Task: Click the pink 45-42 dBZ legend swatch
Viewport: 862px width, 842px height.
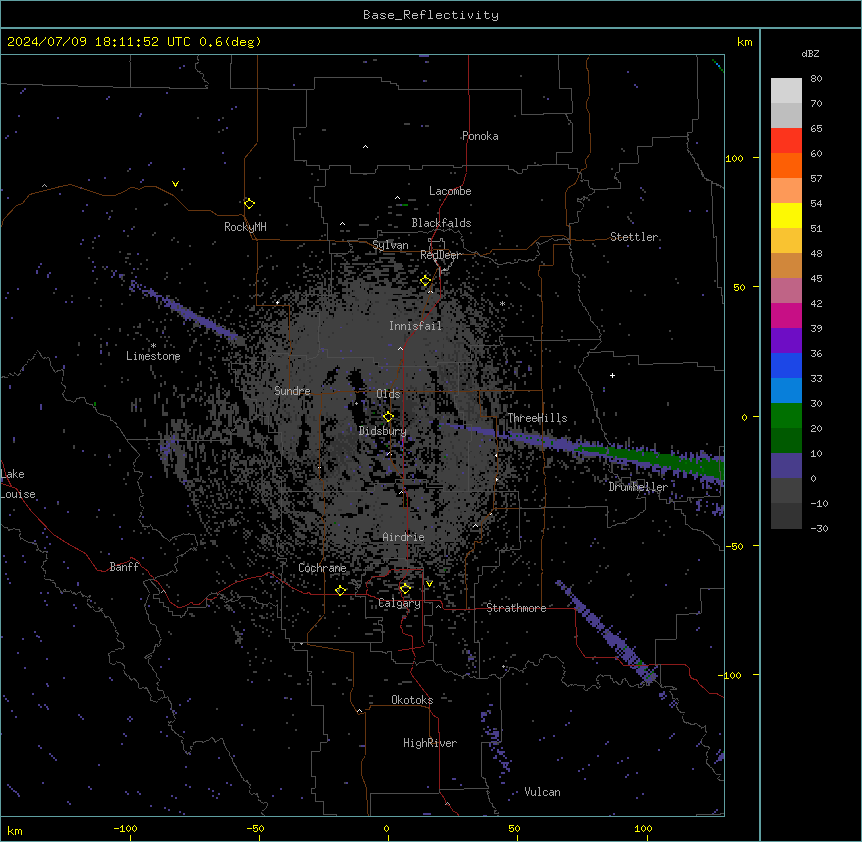Action: pyautogui.click(x=786, y=291)
